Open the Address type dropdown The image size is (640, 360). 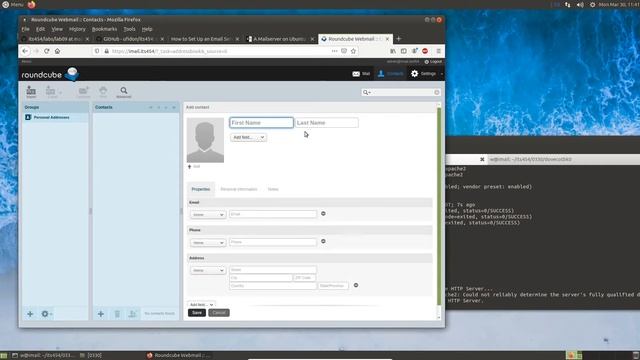(x=208, y=271)
